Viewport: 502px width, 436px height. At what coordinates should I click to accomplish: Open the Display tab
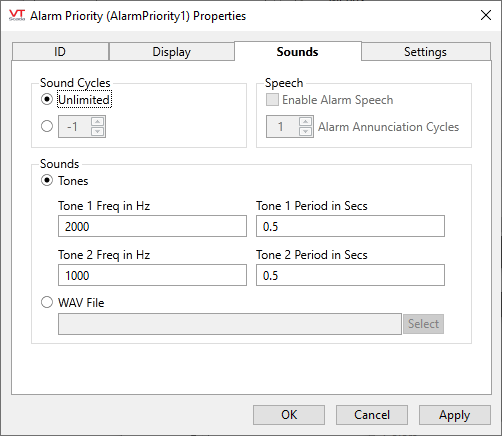pyautogui.click(x=172, y=52)
